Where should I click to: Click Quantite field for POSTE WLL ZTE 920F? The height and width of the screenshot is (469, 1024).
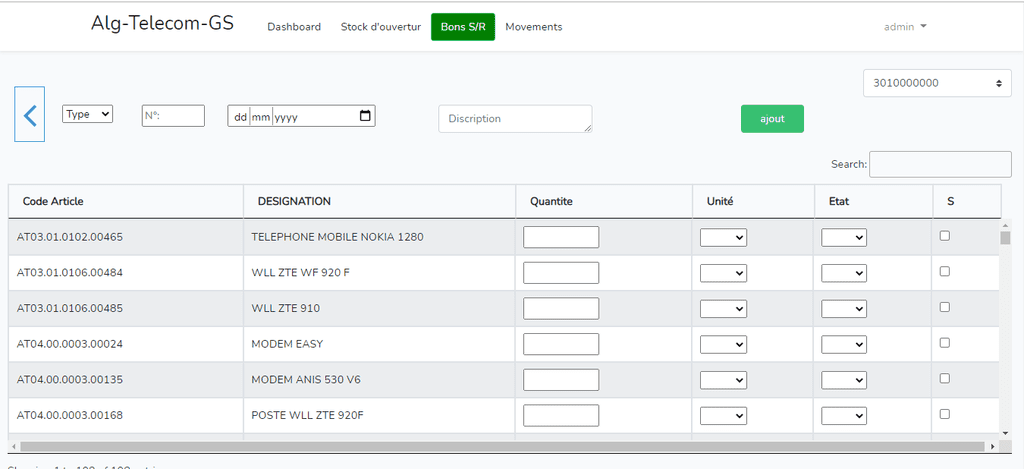coord(561,415)
